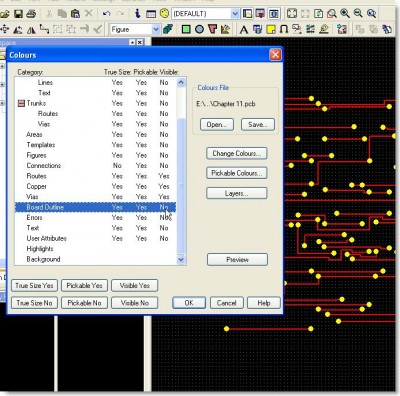Open Help for the Colours dialog
This screenshot has width=400, height=396.
tap(264, 303)
